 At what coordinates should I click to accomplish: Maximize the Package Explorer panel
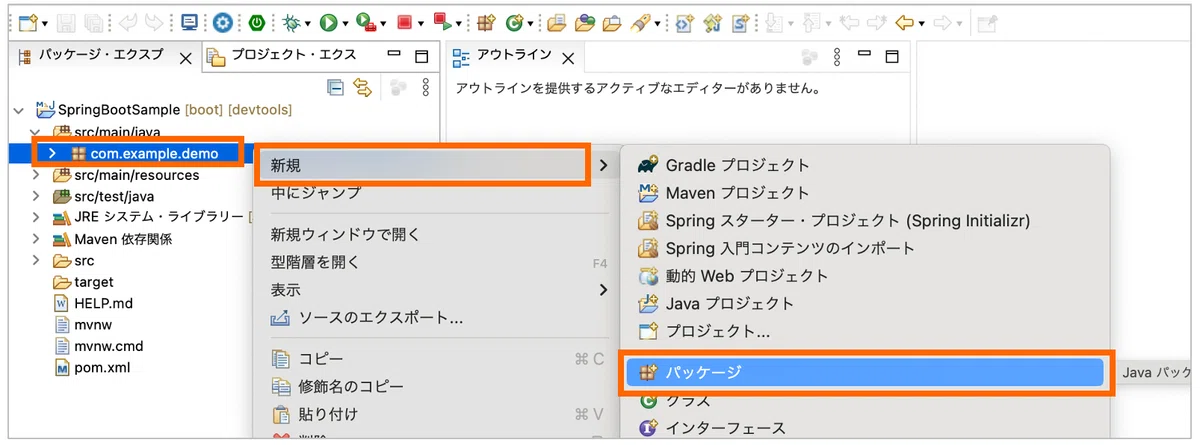(421, 56)
